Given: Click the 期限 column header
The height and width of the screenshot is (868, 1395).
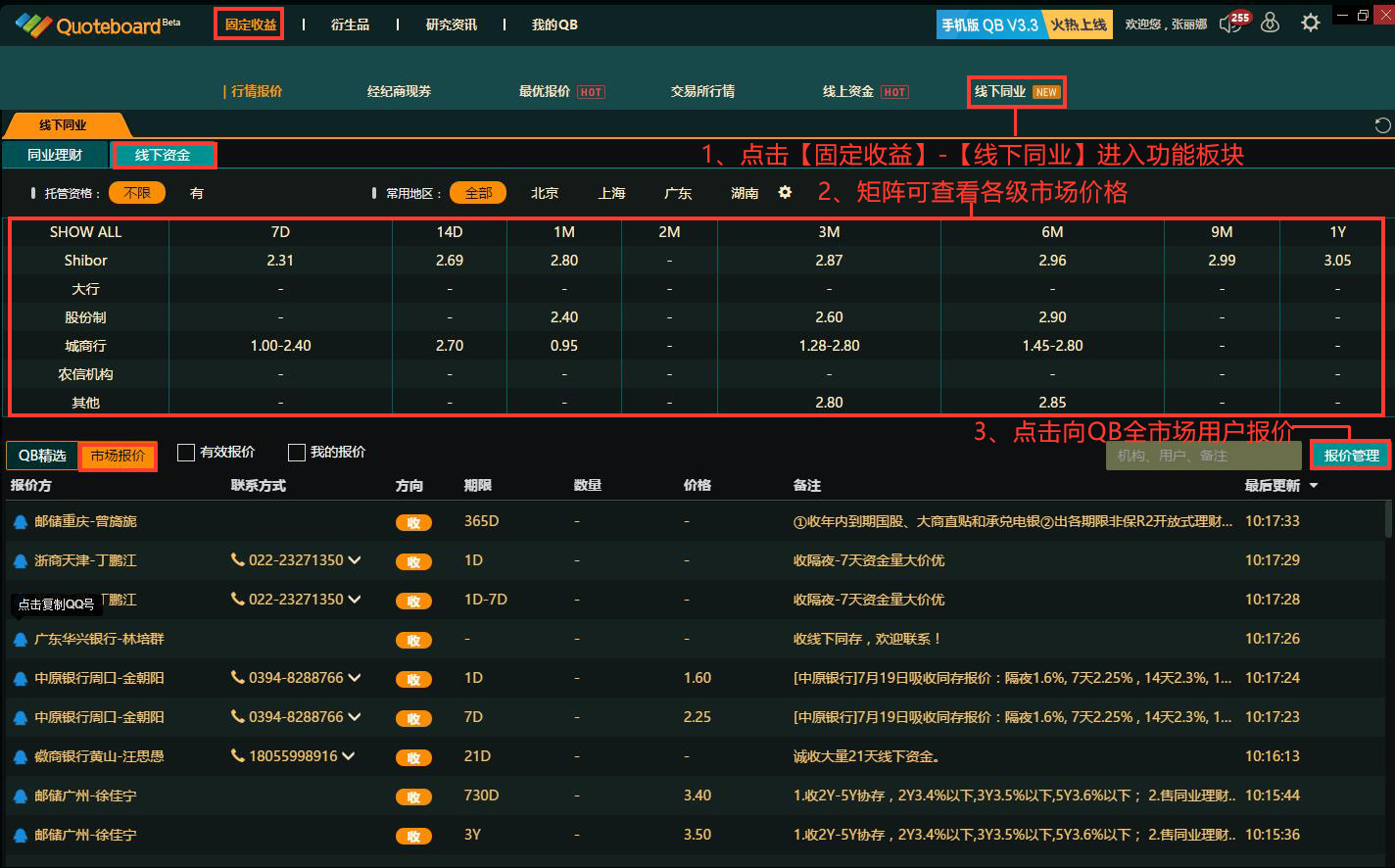Looking at the screenshot, I should point(478,486).
